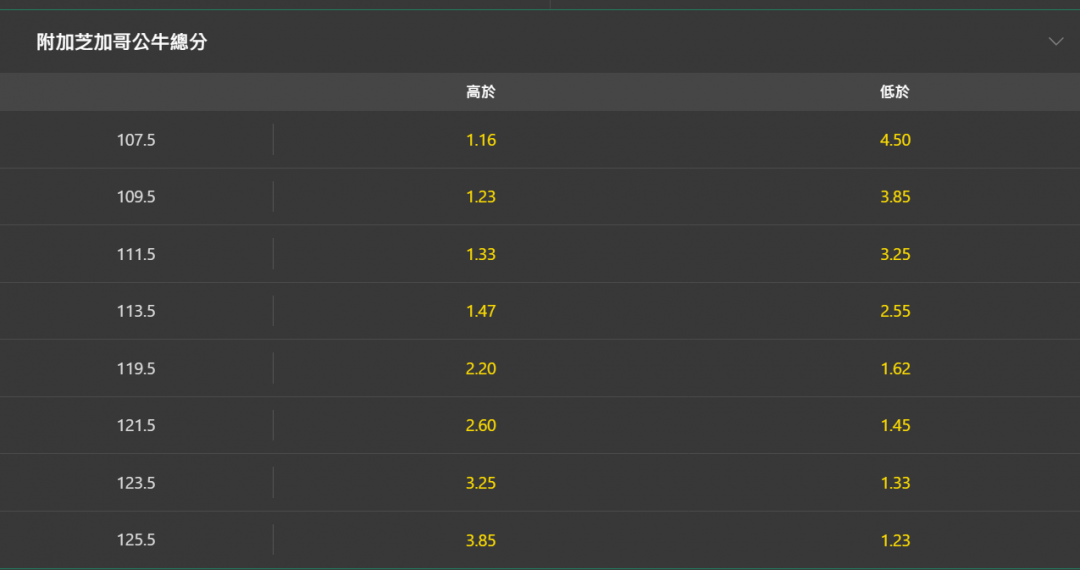Pick over 109.5 at odds 1.23
This screenshot has height=570, width=1080.
coord(481,197)
